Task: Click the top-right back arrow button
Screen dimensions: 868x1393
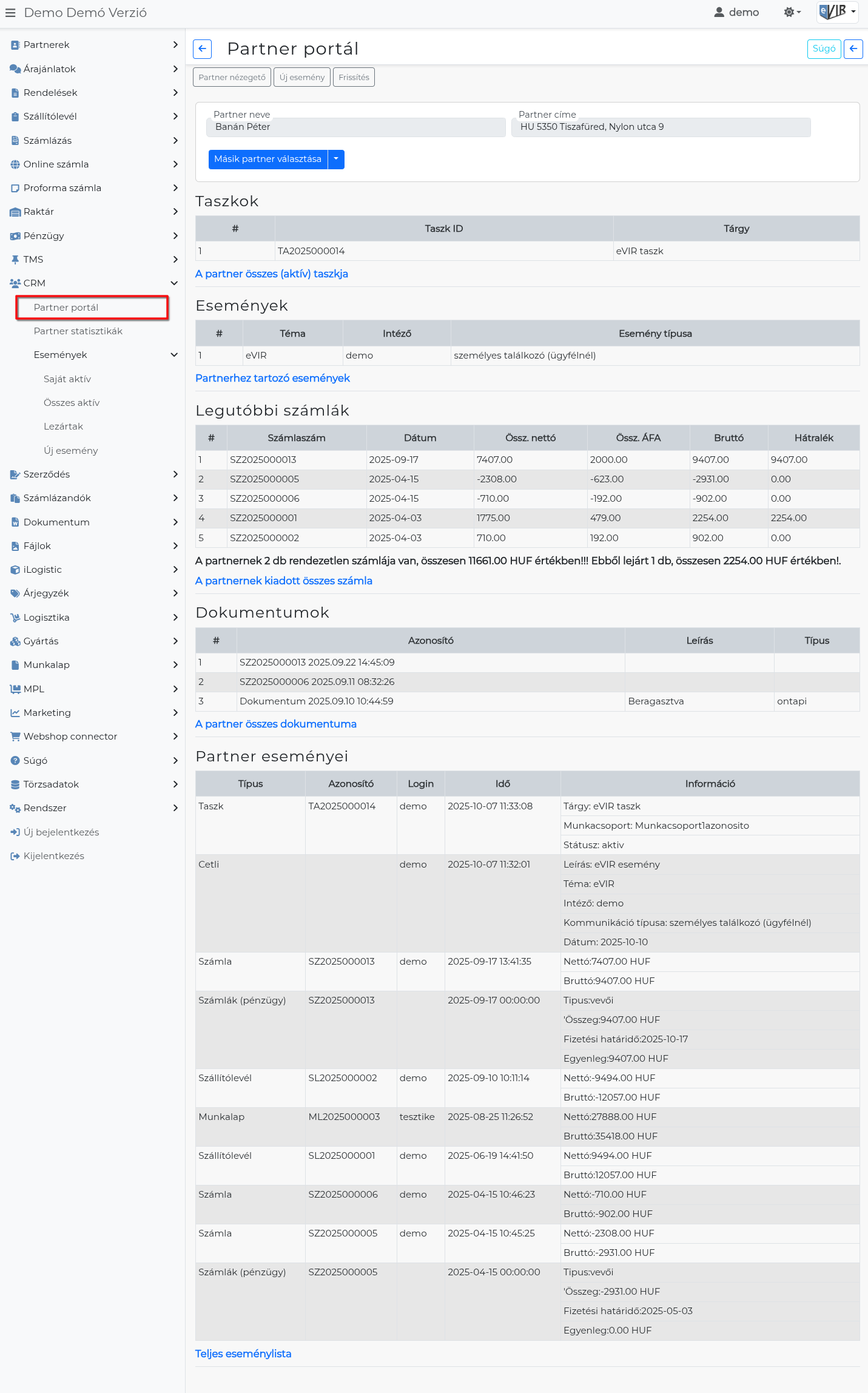Action: [x=853, y=49]
